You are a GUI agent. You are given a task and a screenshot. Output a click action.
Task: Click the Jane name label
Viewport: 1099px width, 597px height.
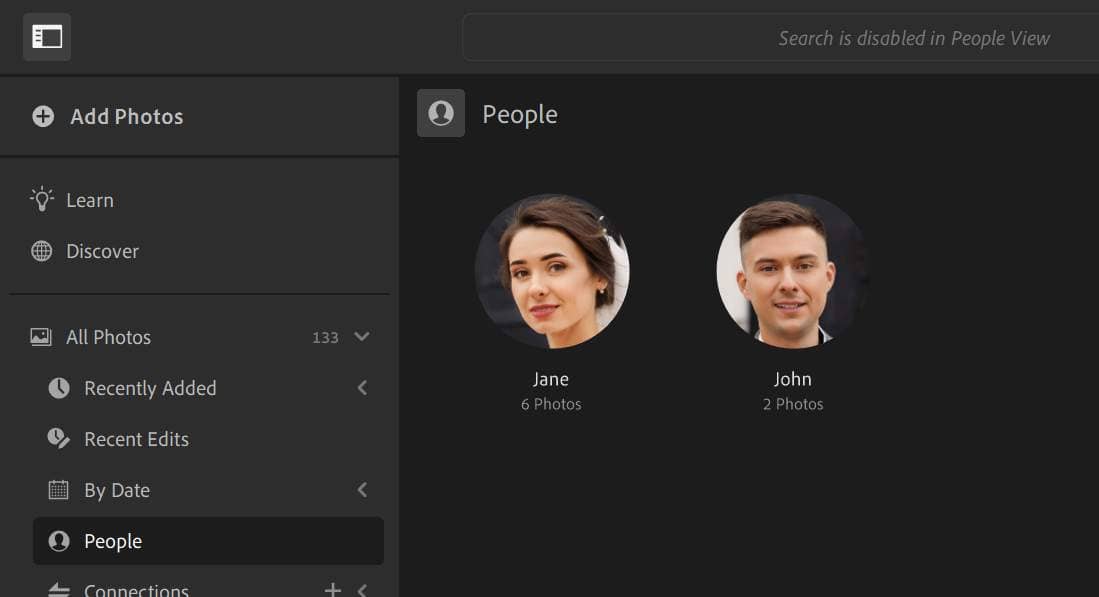click(551, 379)
